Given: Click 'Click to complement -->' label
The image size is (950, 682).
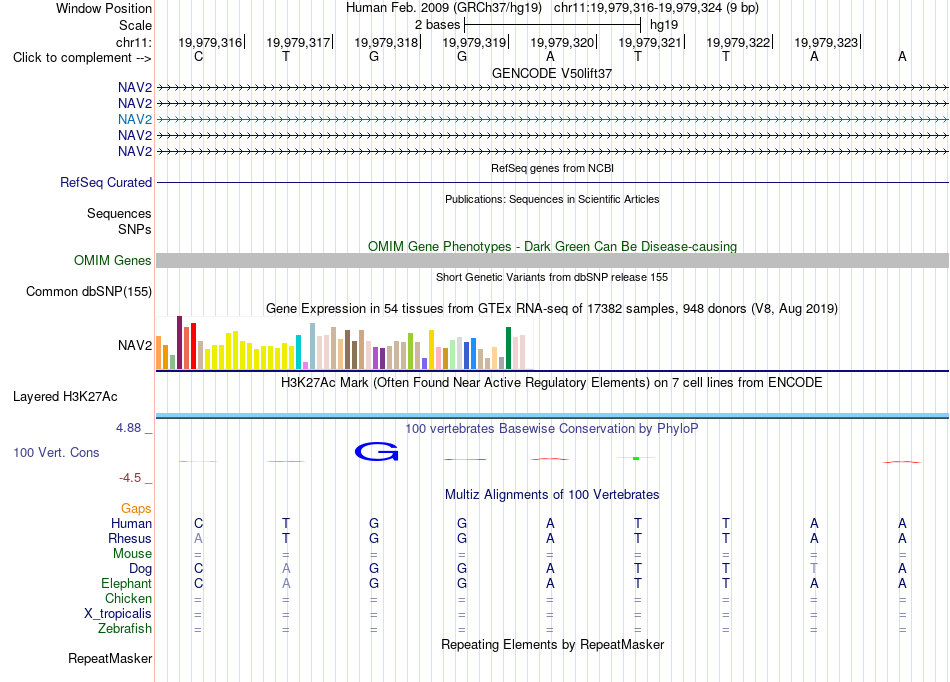Looking at the screenshot, I should click(82, 58).
